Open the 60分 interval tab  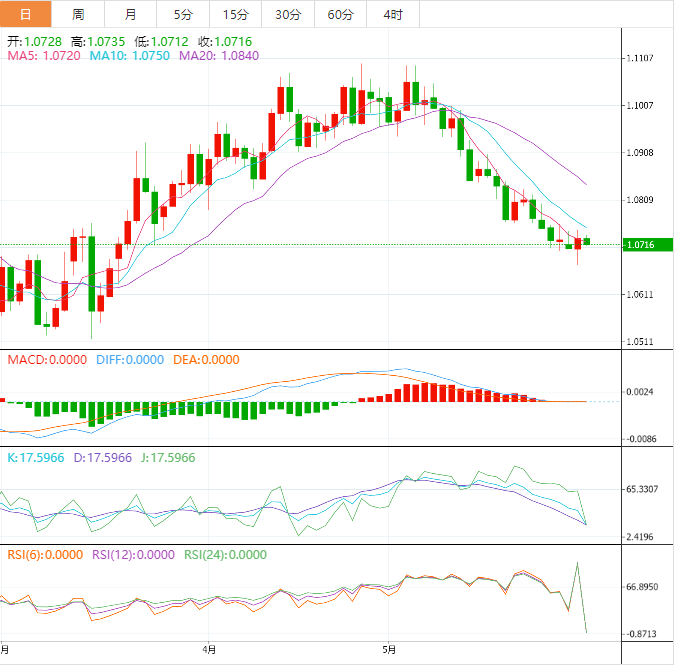click(x=340, y=14)
